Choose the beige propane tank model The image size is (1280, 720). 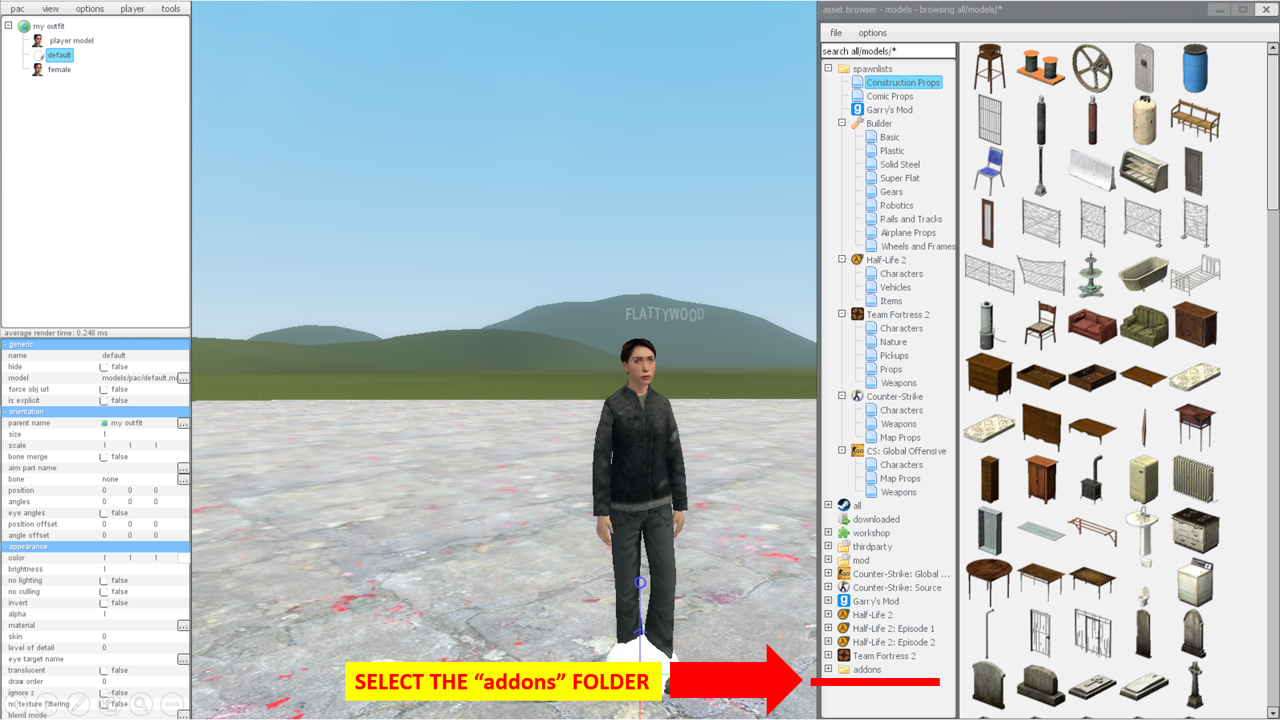click(1146, 120)
